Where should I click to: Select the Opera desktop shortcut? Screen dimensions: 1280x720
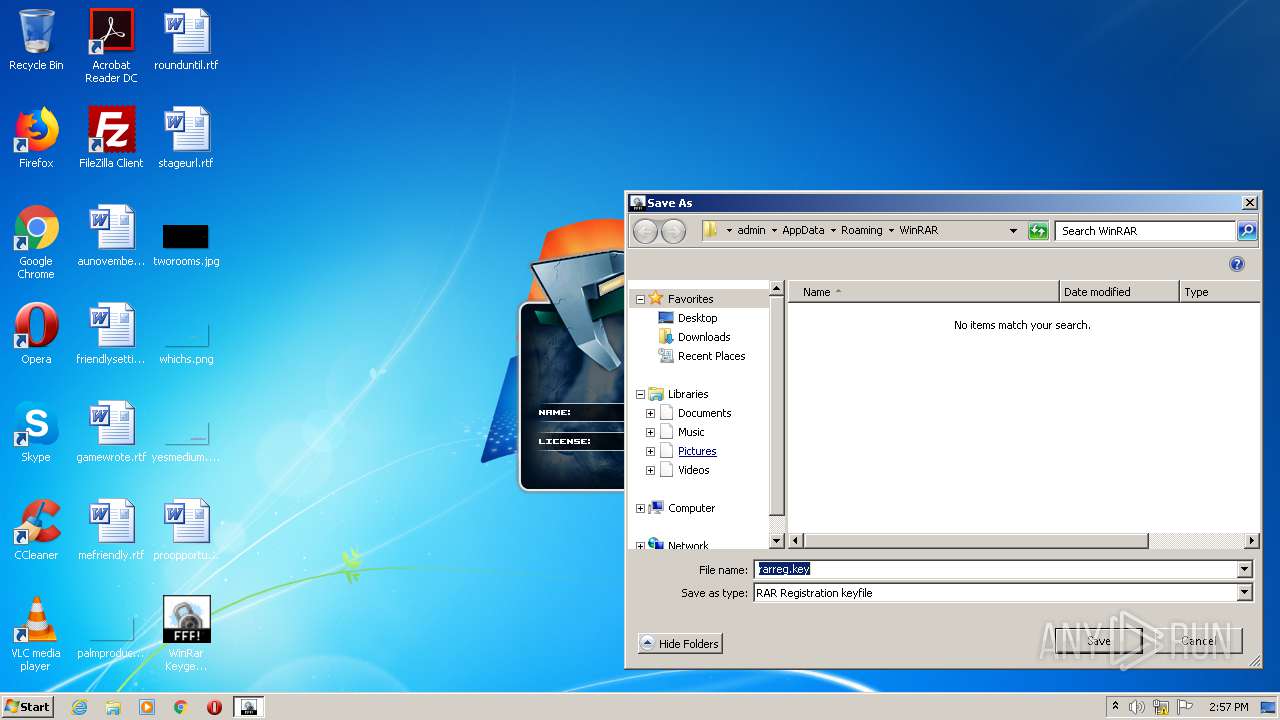[36, 334]
